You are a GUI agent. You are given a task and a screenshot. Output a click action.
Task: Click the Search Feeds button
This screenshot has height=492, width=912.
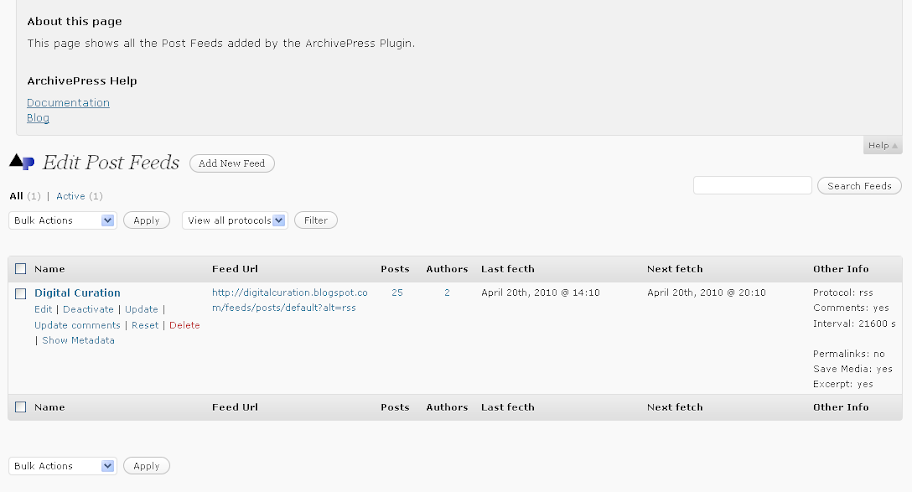click(x=859, y=186)
